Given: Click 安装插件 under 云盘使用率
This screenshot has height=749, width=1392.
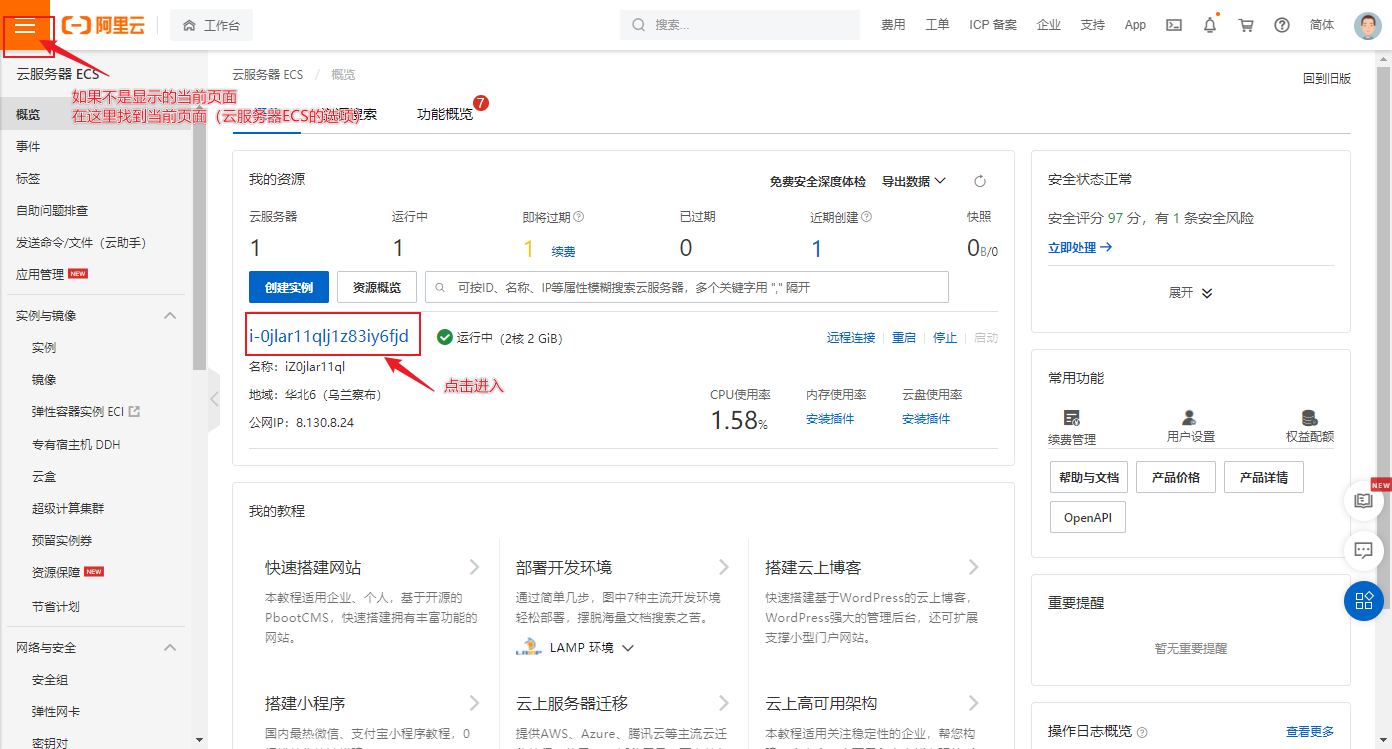Looking at the screenshot, I should [x=926, y=419].
